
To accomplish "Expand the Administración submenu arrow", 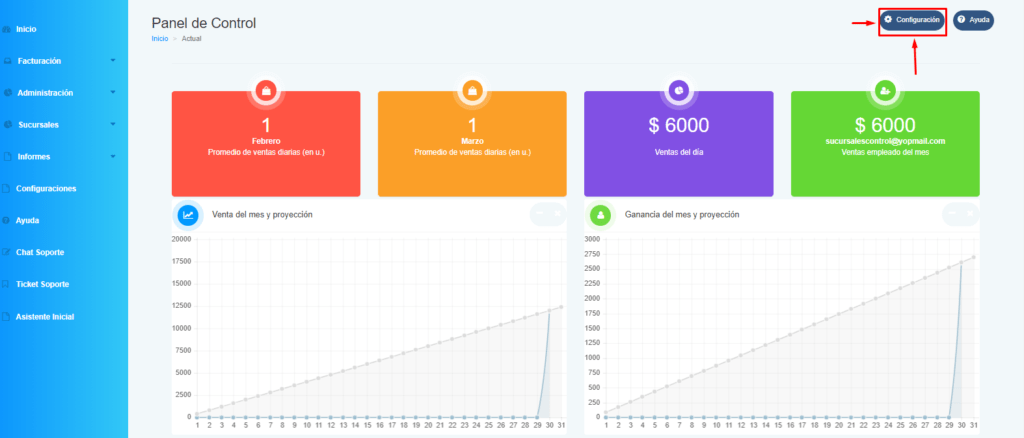I will [113, 93].
